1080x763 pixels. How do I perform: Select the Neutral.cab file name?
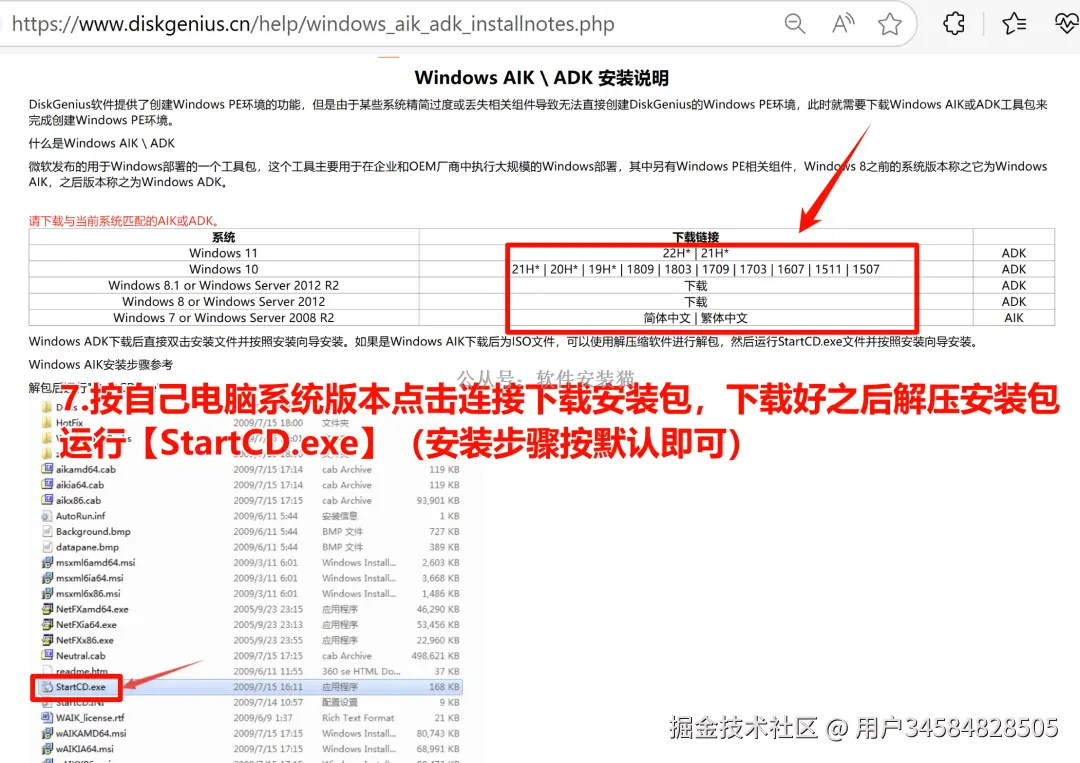(x=81, y=656)
